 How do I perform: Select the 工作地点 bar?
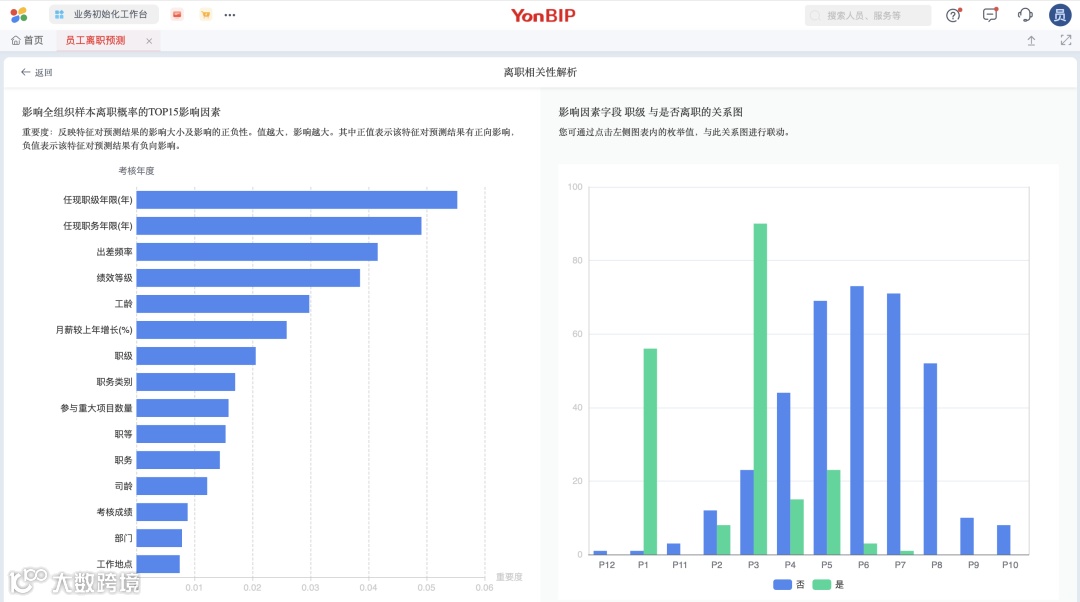[158, 564]
